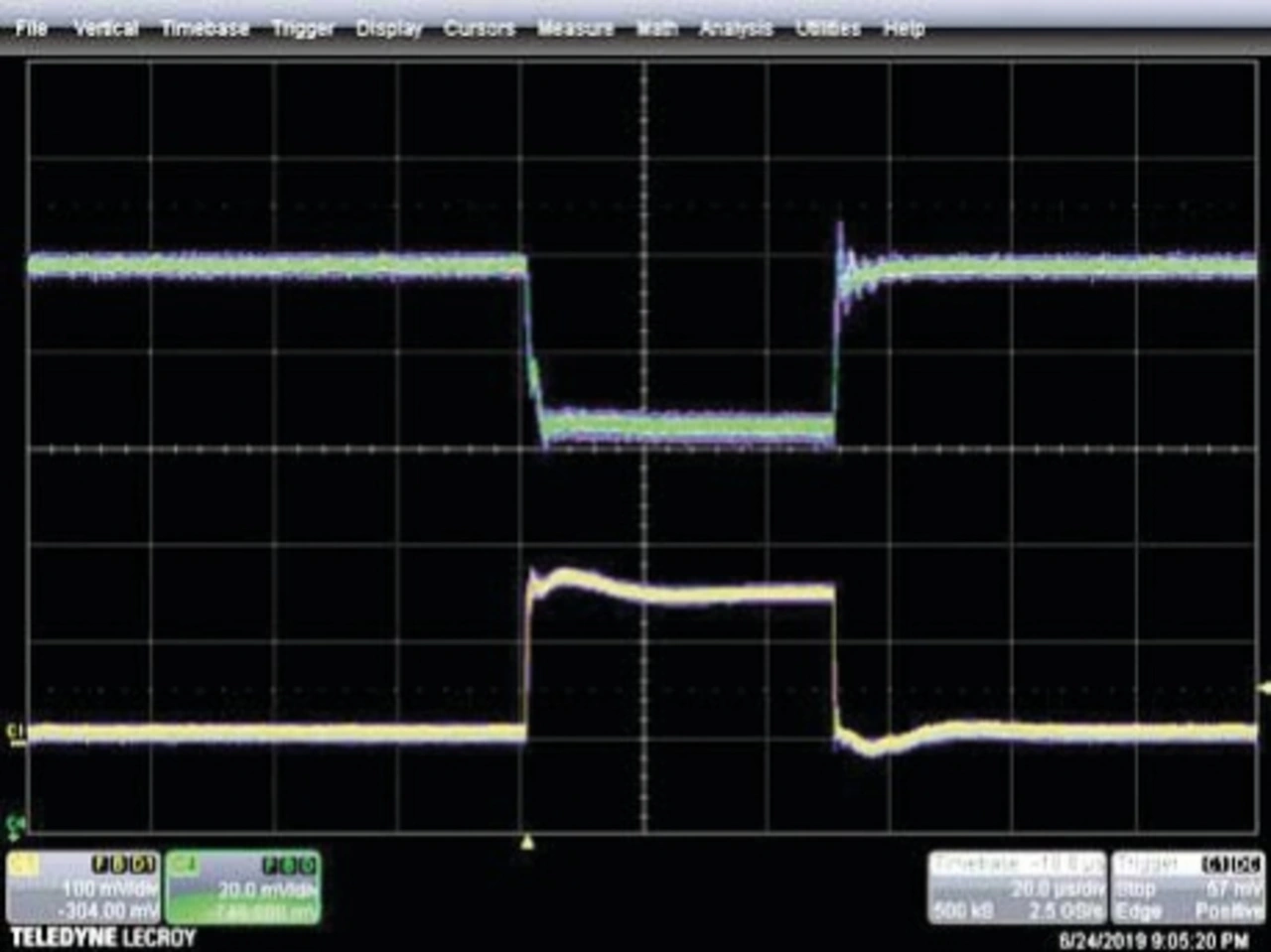Click the green C4 ground level indicator
The height and width of the screenshot is (952, 1271).
(x=15, y=824)
